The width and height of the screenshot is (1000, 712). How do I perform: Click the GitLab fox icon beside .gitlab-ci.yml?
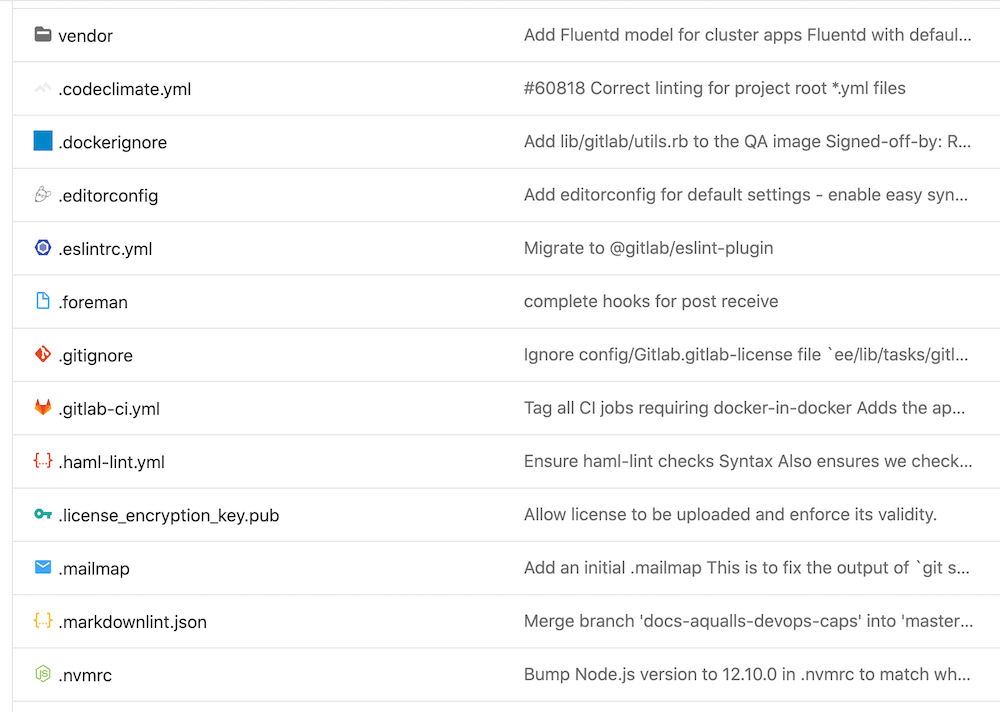[x=42, y=408]
